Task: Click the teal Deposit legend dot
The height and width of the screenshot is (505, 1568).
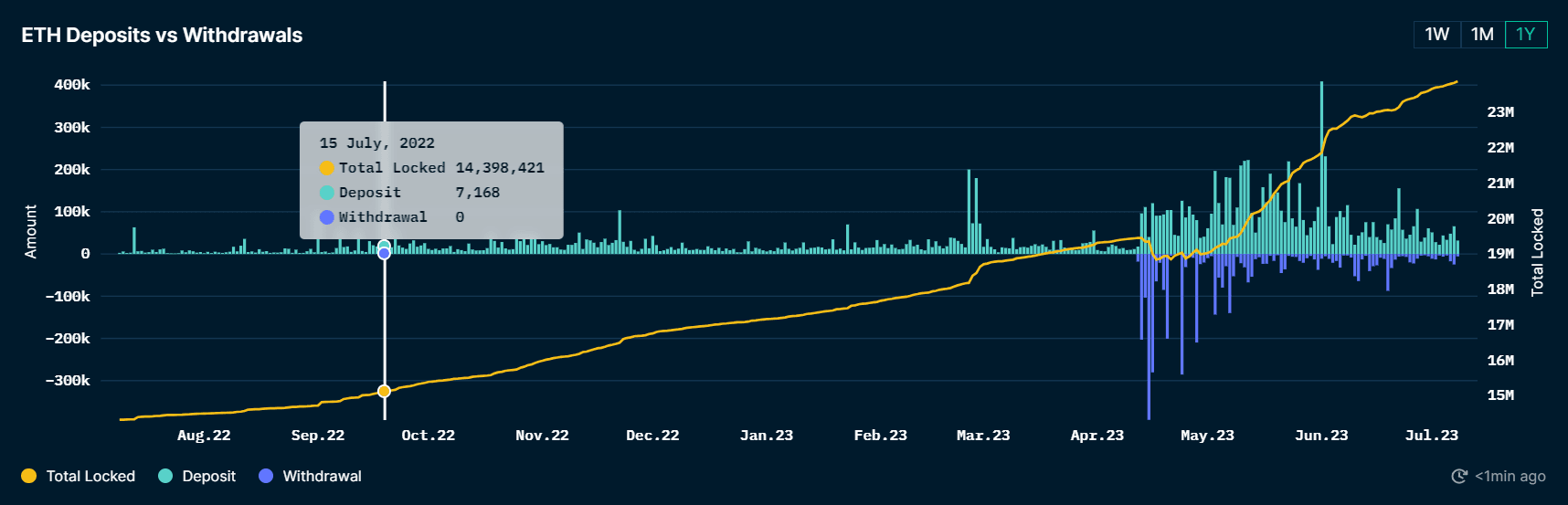Action: coord(165,476)
